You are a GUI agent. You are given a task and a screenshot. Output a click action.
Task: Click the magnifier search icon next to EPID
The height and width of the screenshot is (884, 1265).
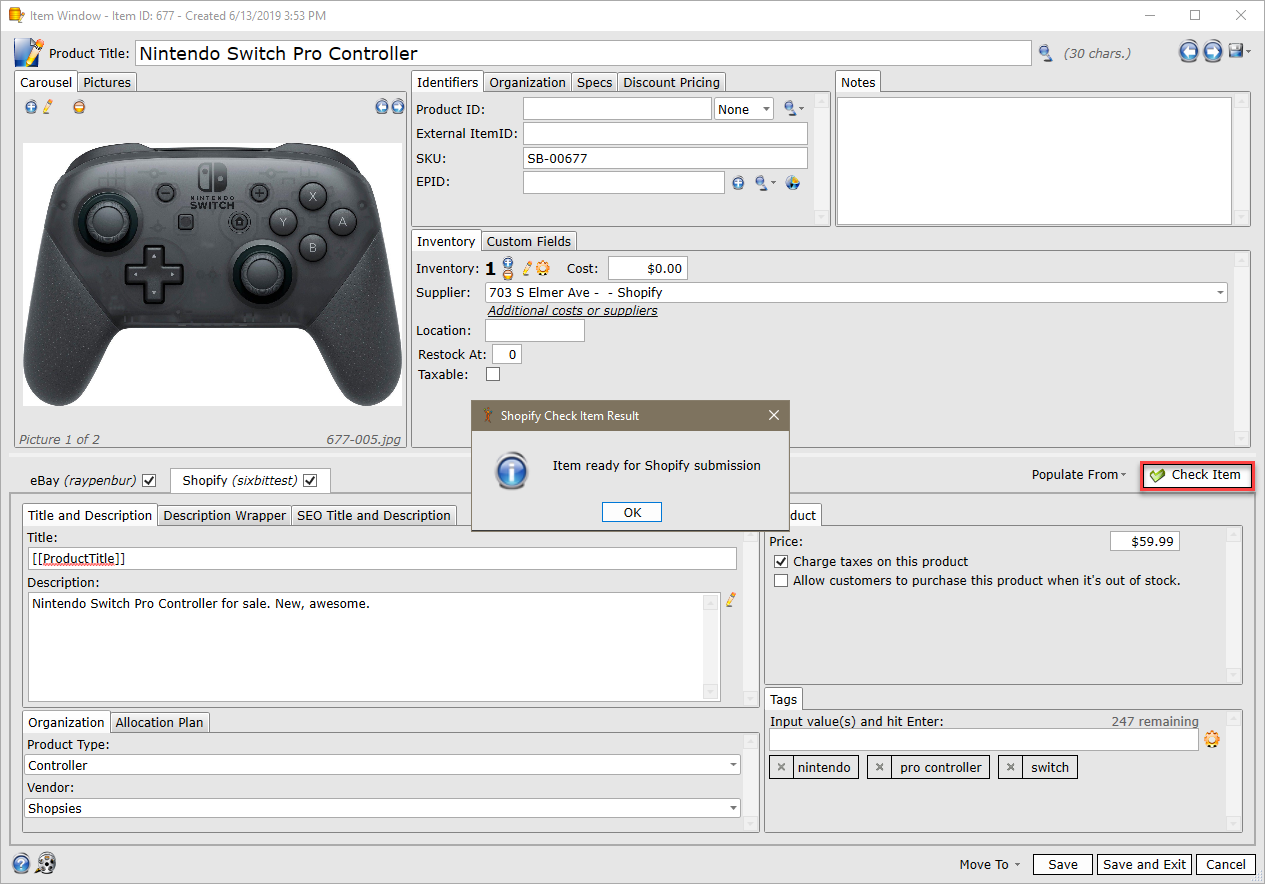point(762,183)
